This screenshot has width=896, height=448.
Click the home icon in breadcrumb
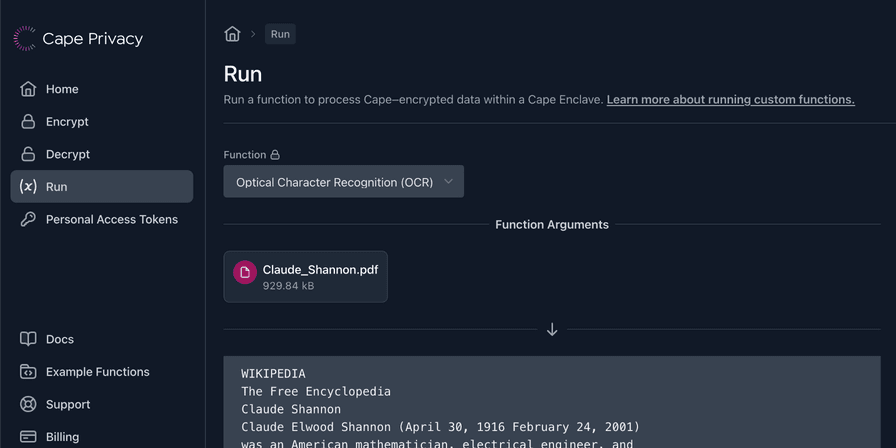pyautogui.click(x=232, y=34)
